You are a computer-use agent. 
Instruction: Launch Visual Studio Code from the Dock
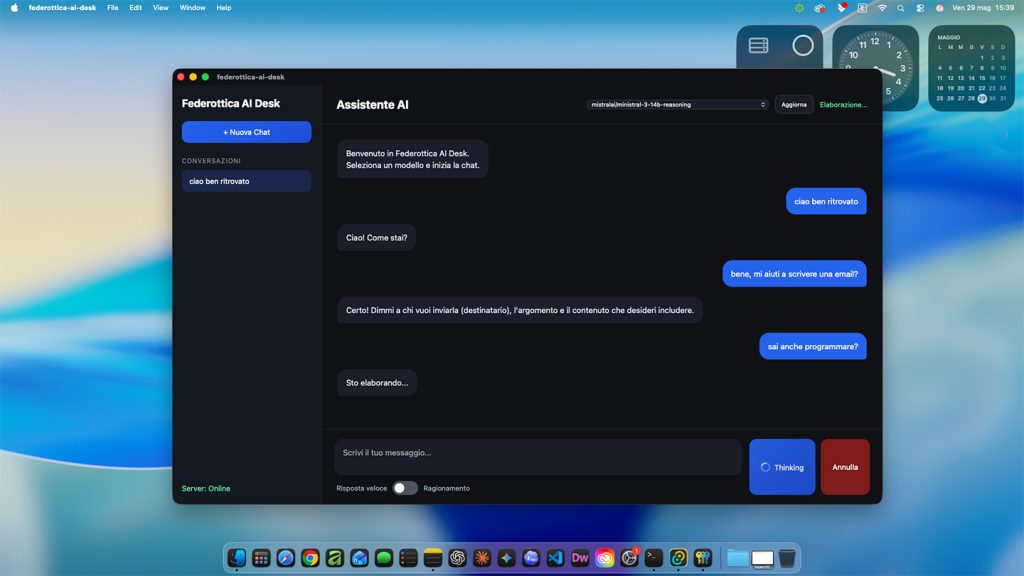tap(555, 558)
